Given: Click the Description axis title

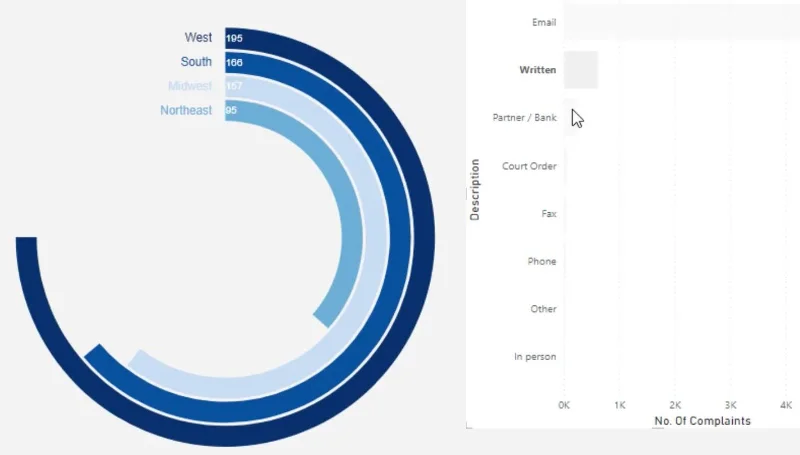Looking at the screenshot, I should click(x=475, y=190).
